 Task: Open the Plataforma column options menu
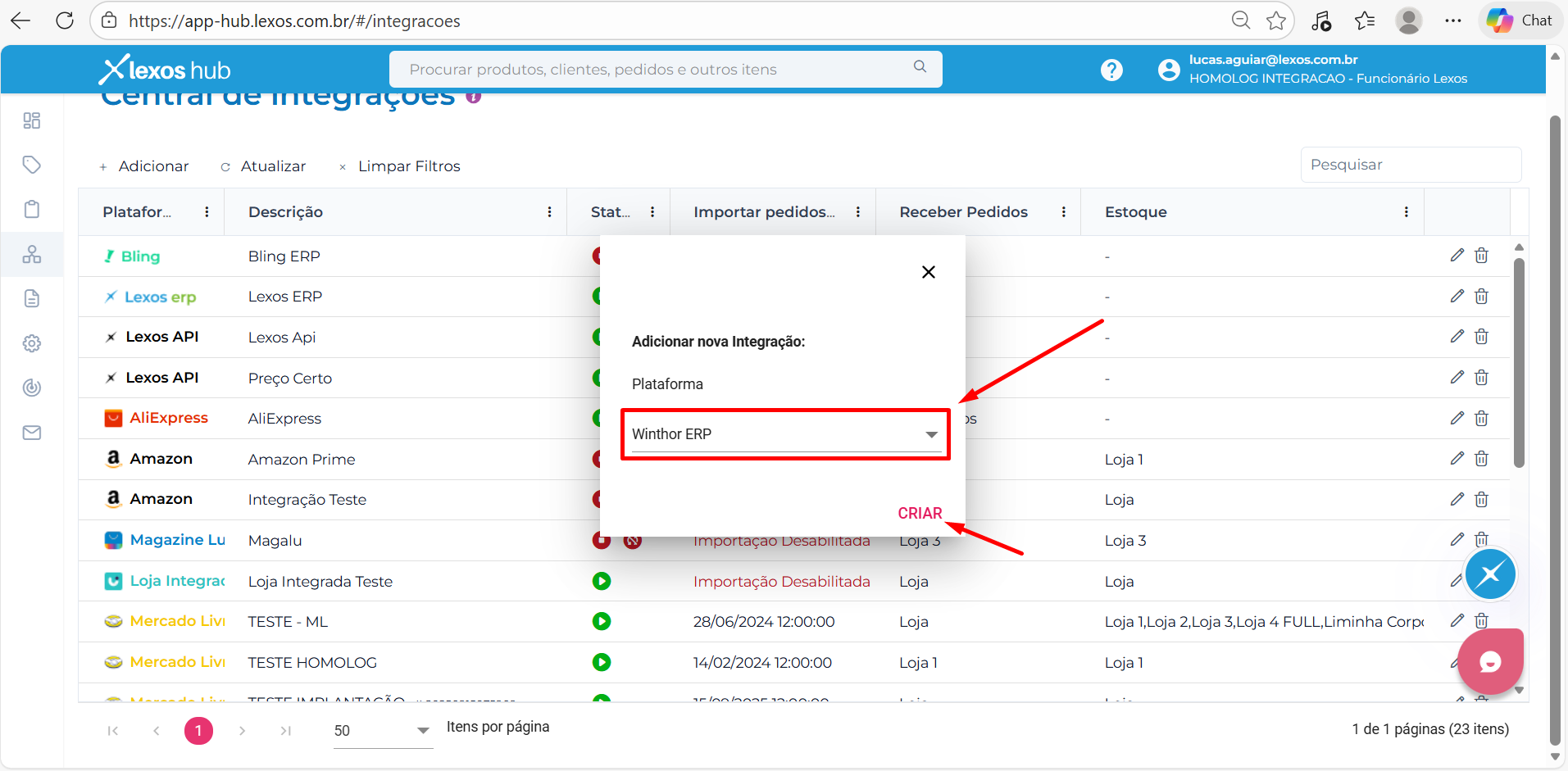click(x=207, y=211)
